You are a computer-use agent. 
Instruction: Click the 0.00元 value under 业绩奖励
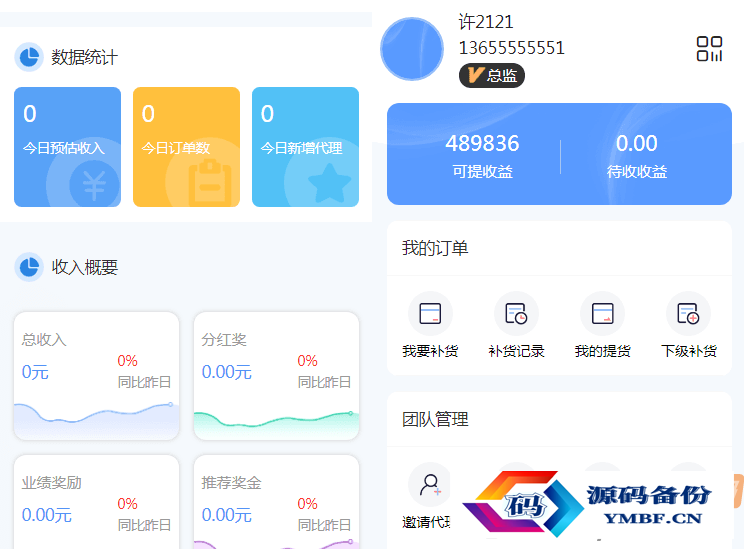coord(46,515)
